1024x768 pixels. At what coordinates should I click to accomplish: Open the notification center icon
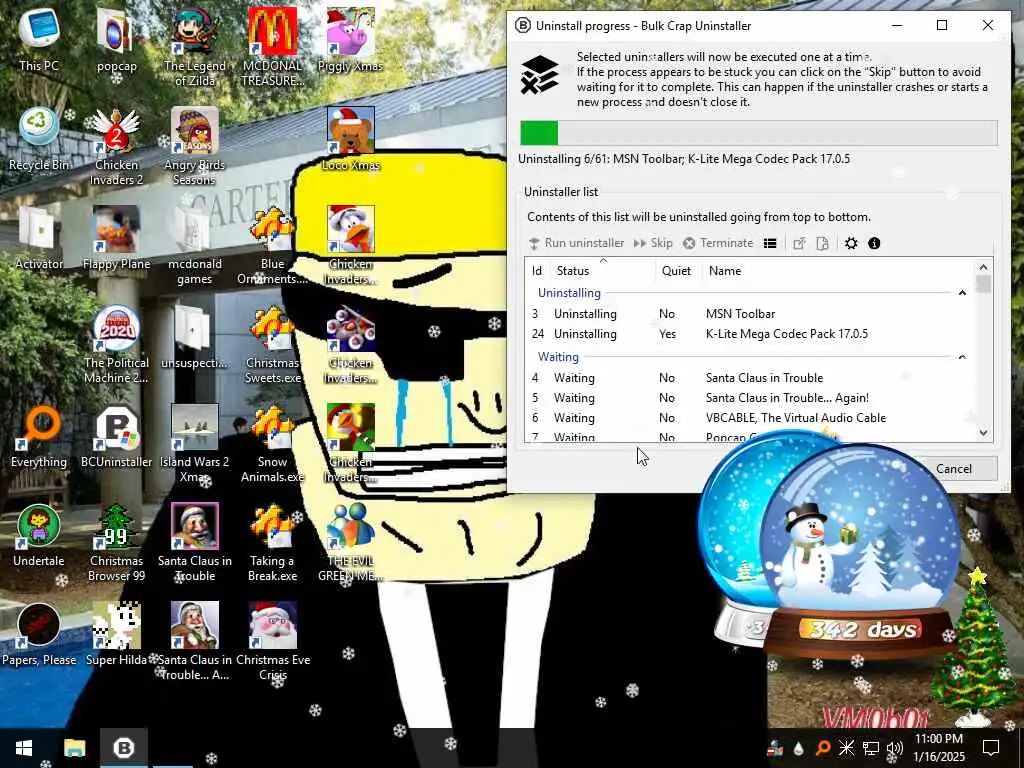[991, 748]
